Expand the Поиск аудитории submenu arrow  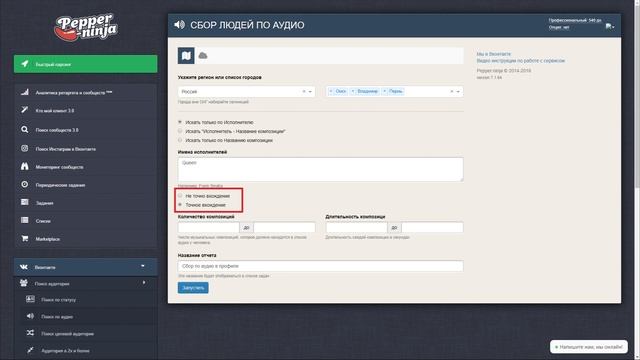(144, 282)
